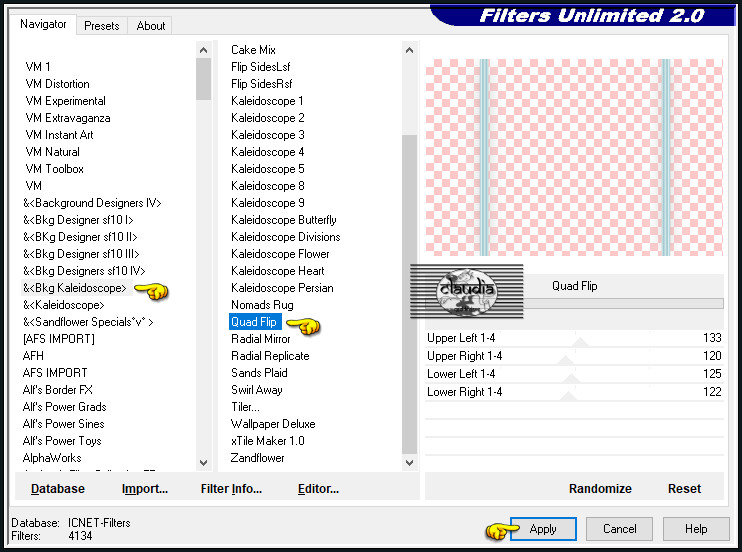Click category list scroll up arrow
This screenshot has height=552, width=742.
[203, 50]
